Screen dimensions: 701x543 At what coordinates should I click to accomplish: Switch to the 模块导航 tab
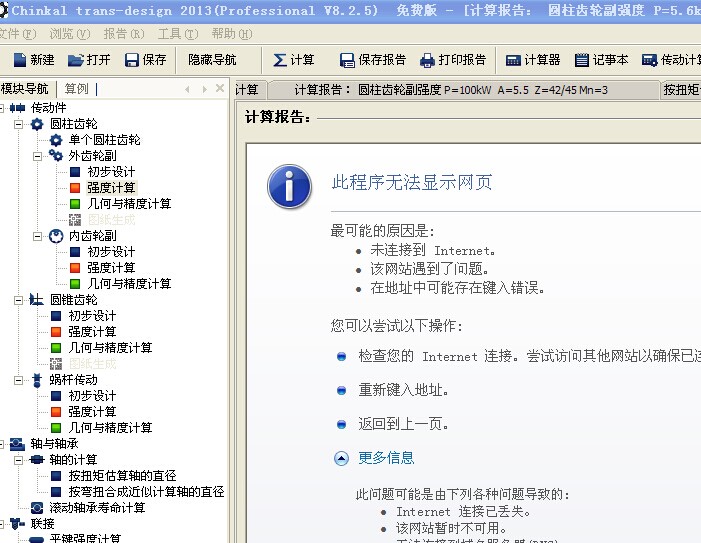click(25, 89)
